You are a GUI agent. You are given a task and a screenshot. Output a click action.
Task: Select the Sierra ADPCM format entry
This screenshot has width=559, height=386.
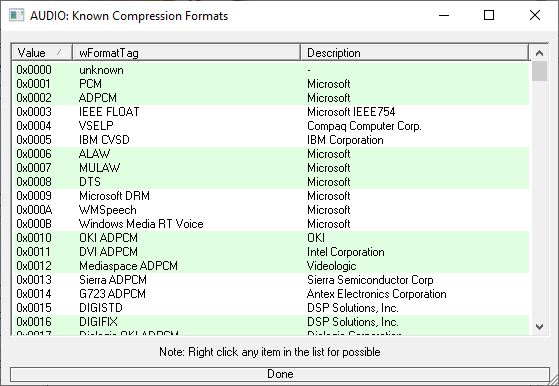click(113, 280)
